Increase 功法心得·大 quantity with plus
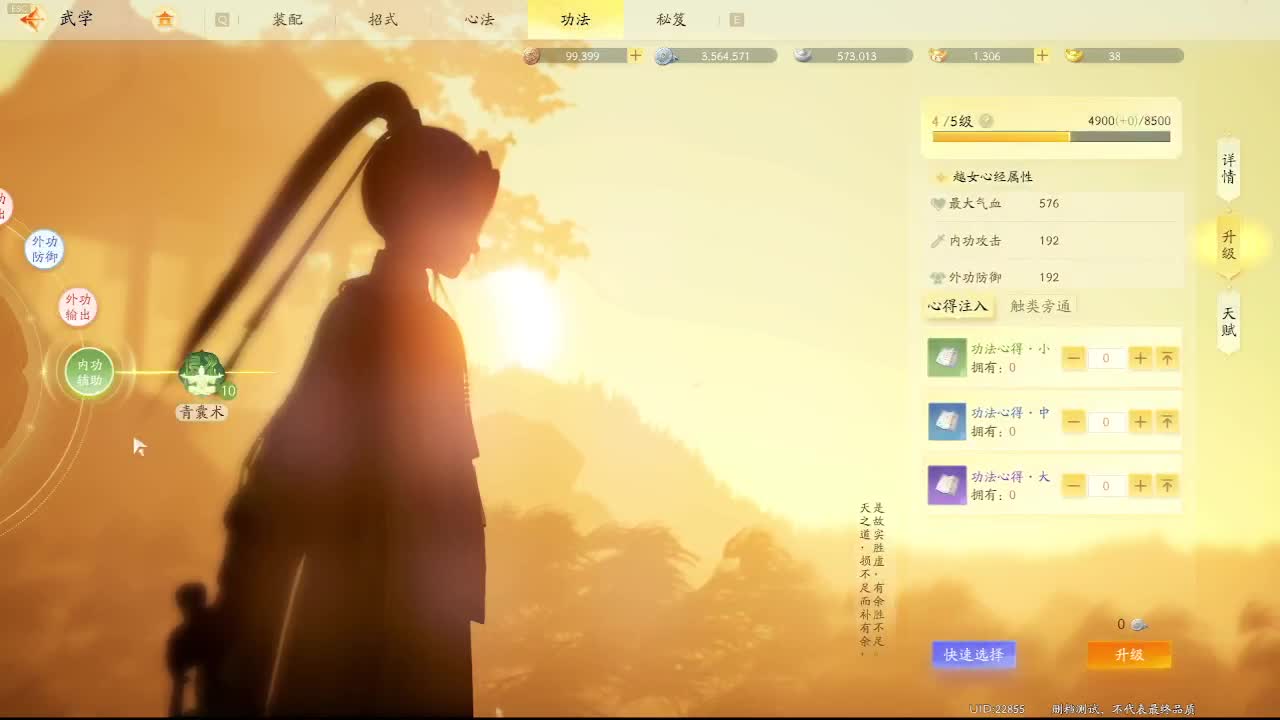The width and height of the screenshot is (1280, 720). pyautogui.click(x=1140, y=485)
